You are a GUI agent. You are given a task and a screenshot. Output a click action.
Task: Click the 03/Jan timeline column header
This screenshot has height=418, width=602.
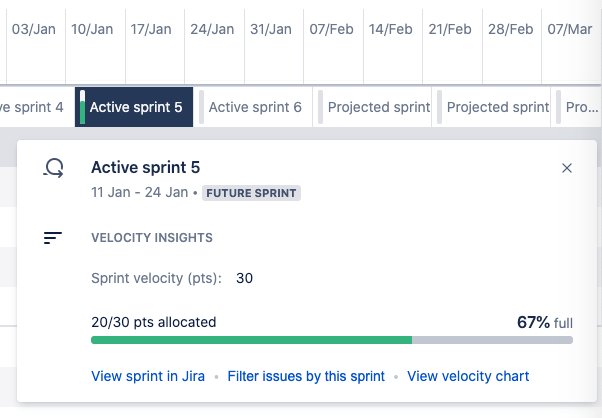tap(34, 29)
